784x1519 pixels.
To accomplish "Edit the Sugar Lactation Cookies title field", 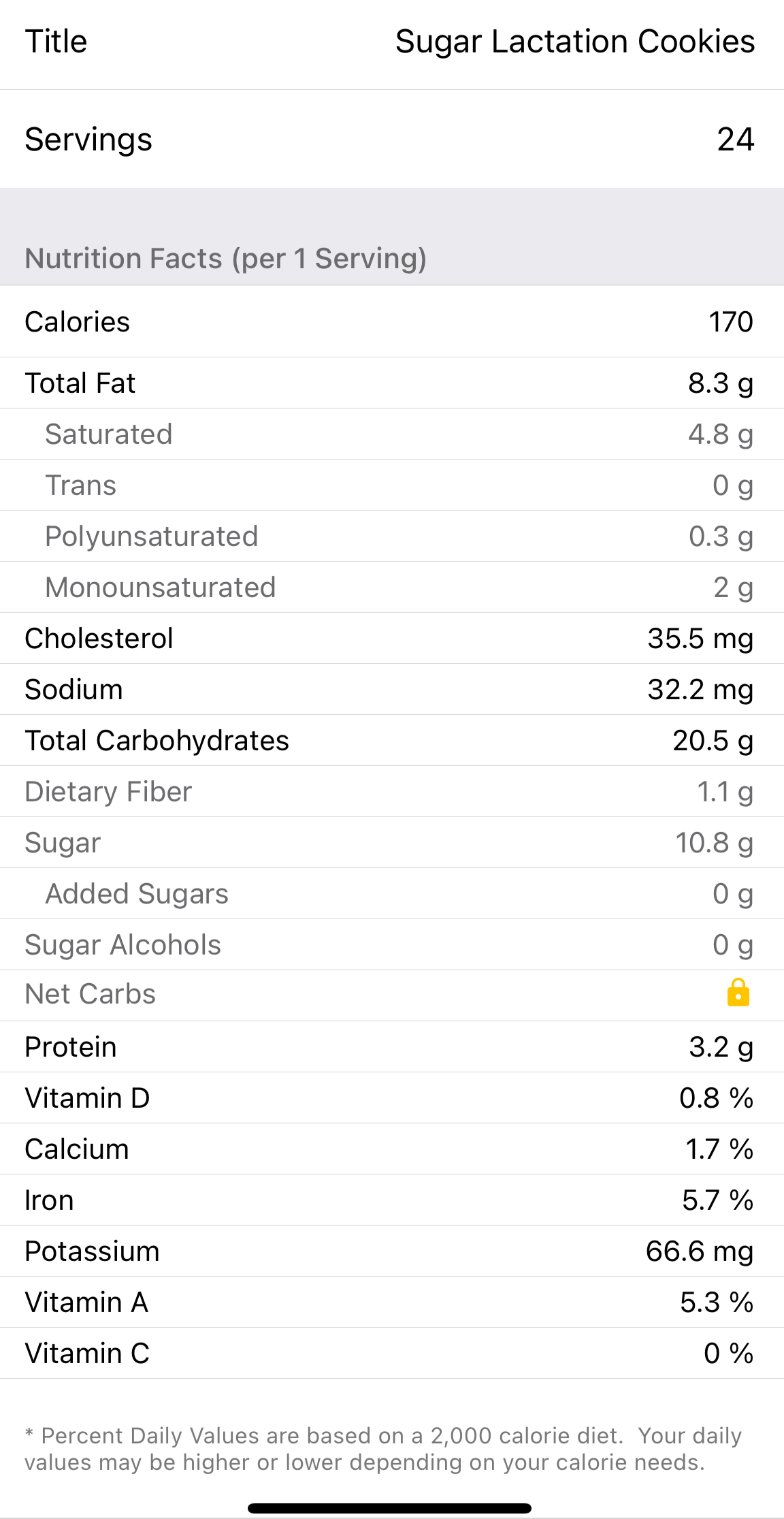I will 574,42.
